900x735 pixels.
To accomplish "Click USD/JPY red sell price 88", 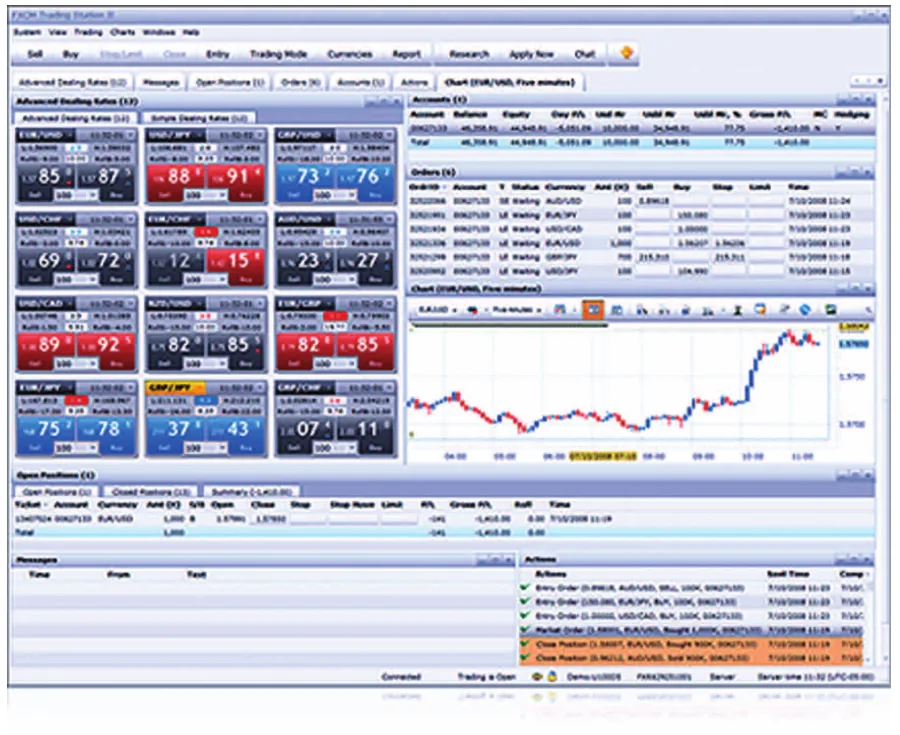I will click(177, 176).
